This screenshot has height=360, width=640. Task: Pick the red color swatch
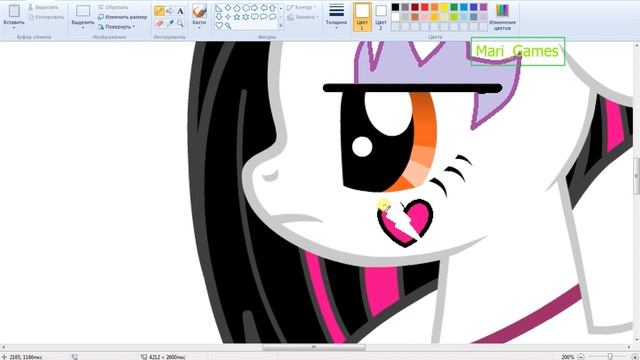tap(424, 7)
